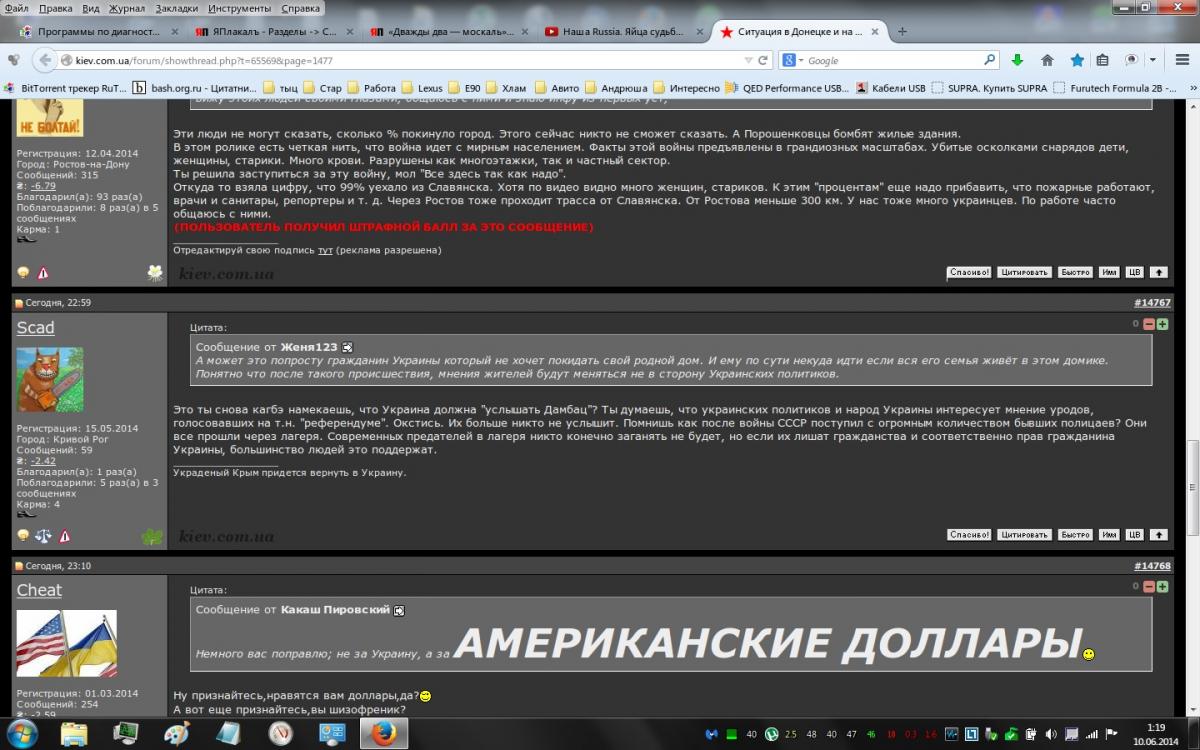Reload the page with refresh icon
This screenshot has width=1200, height=750.
[764, 60]
